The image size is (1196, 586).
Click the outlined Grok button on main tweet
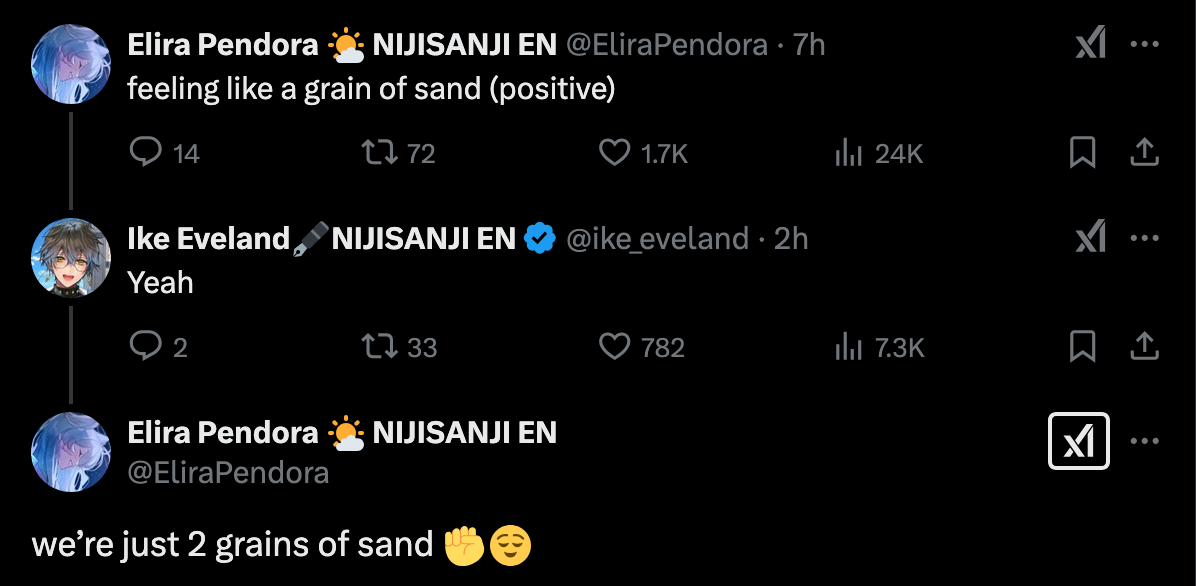tap(1078, 441)
